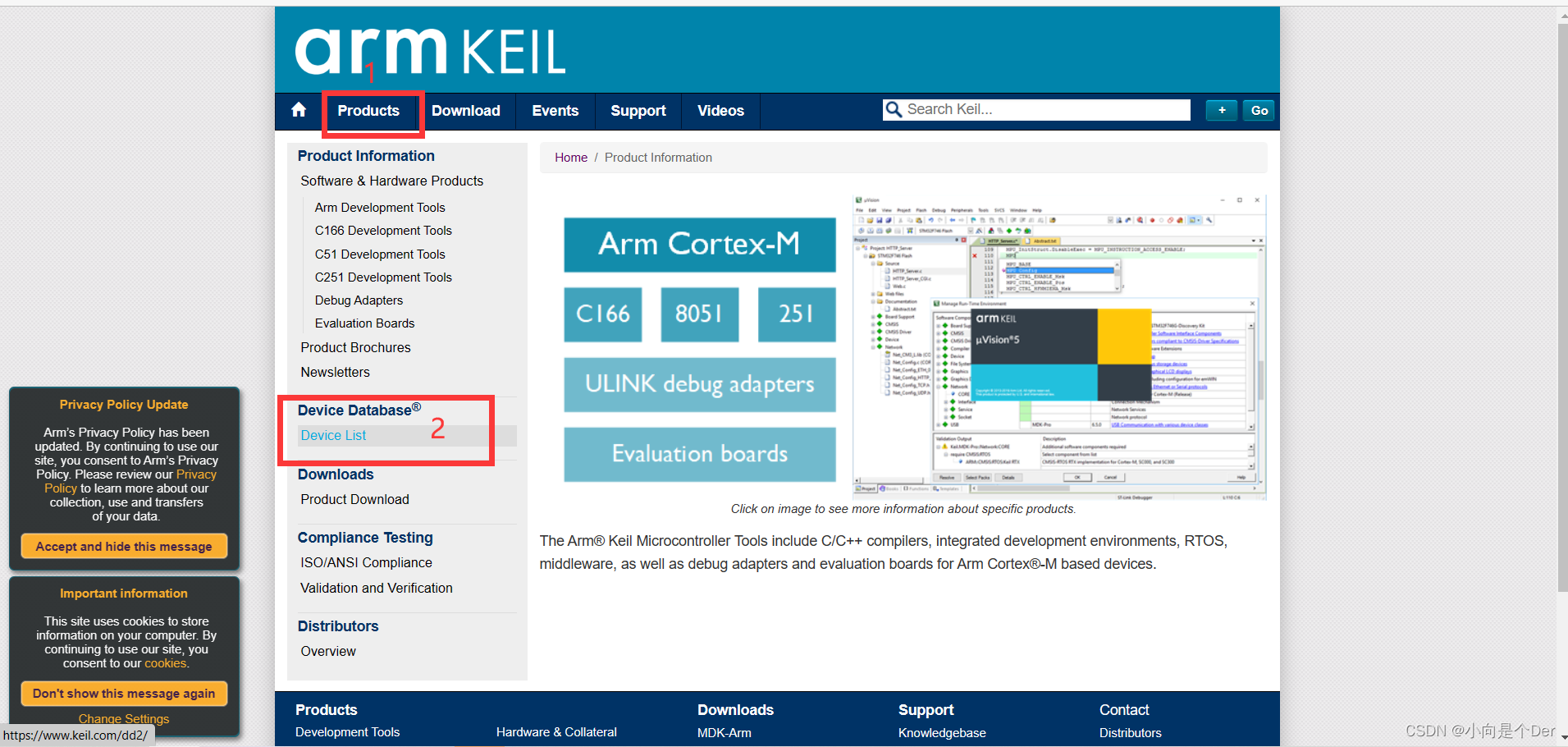
Task: Open the Device List link
Action: (333, 435)
